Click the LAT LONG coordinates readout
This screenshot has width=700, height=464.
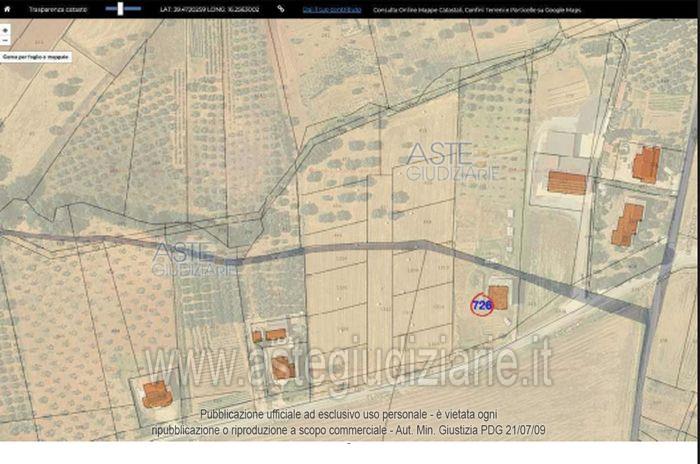[x=209, y=9]
